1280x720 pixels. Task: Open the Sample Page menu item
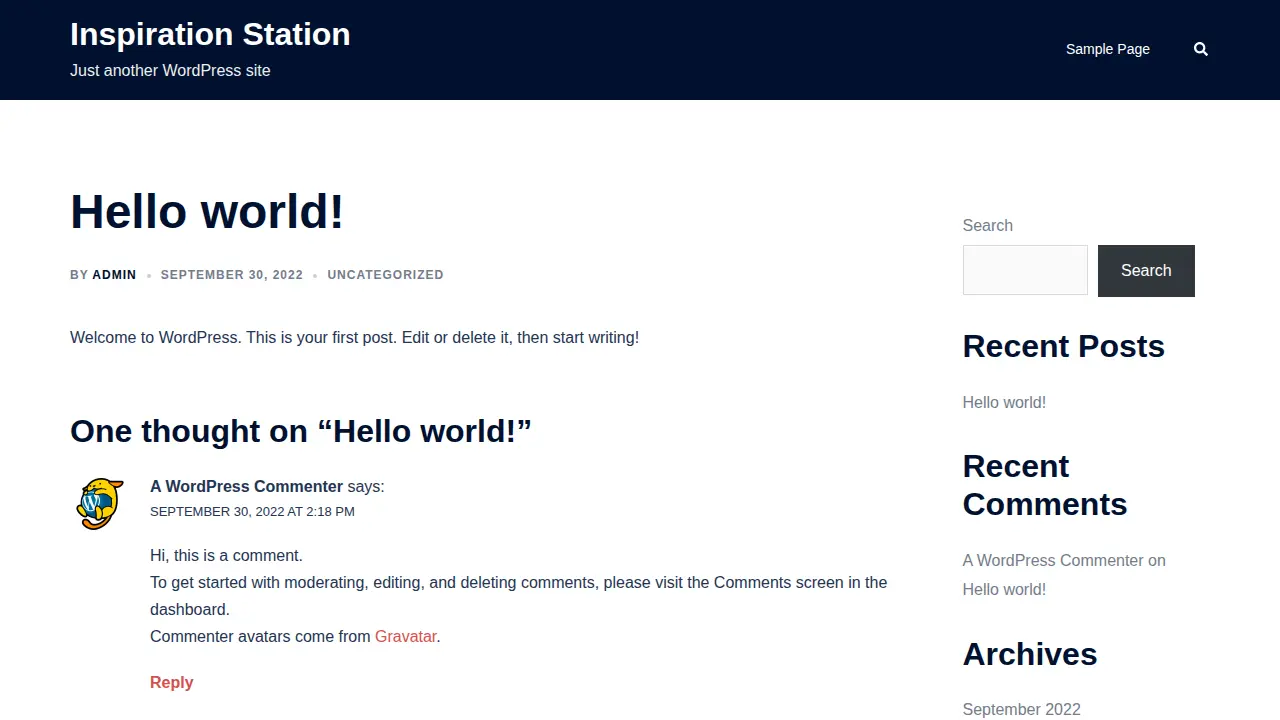coord(1108,49)
